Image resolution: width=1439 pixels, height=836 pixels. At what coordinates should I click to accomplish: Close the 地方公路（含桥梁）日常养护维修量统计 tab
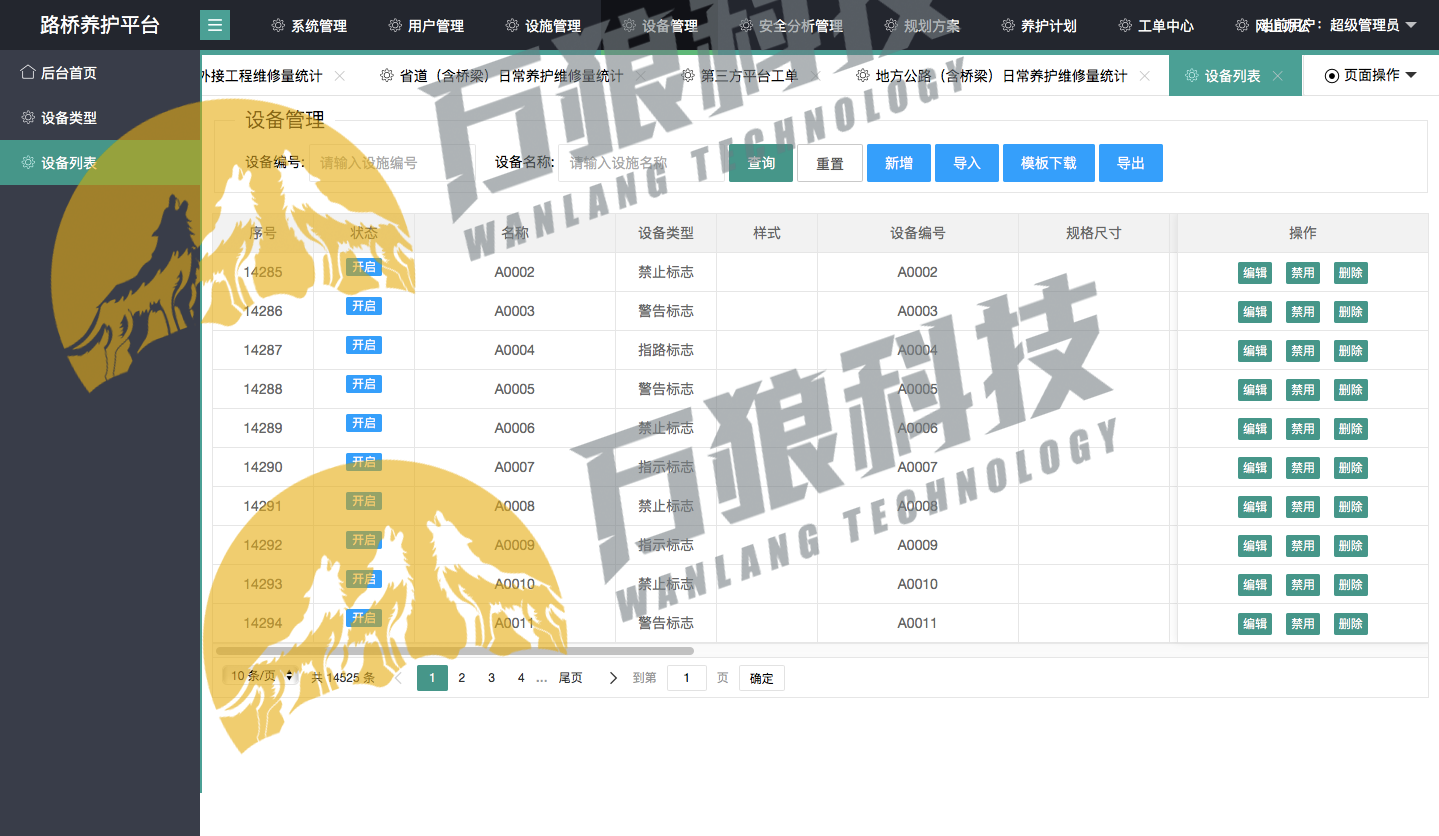(x=1145, y=76)
